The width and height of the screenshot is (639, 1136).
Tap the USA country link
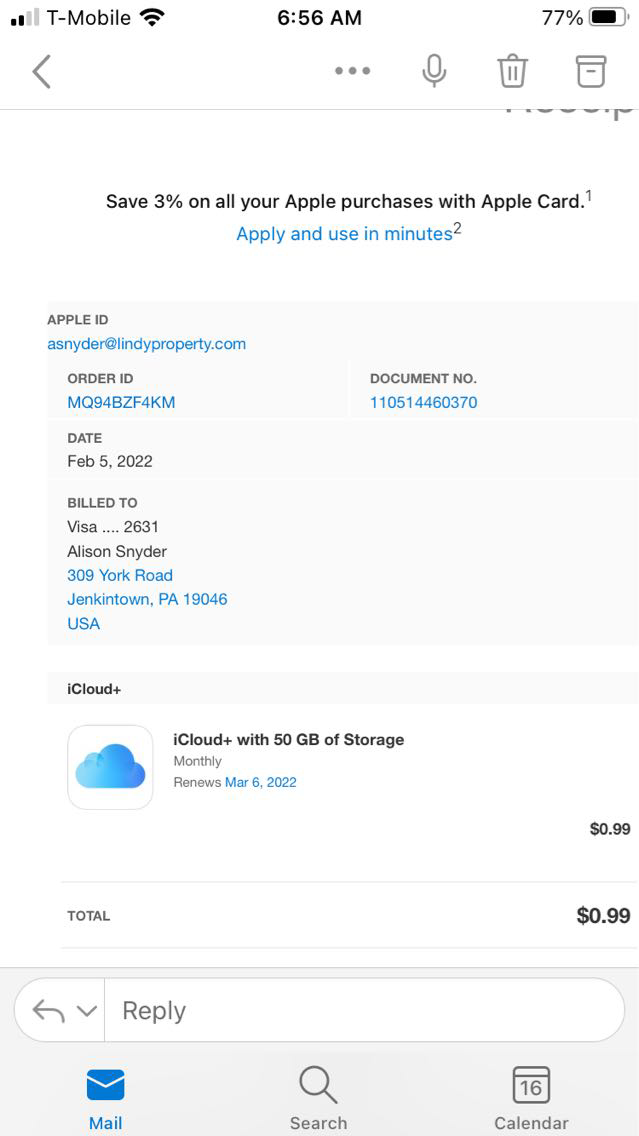tap(84, 624)
